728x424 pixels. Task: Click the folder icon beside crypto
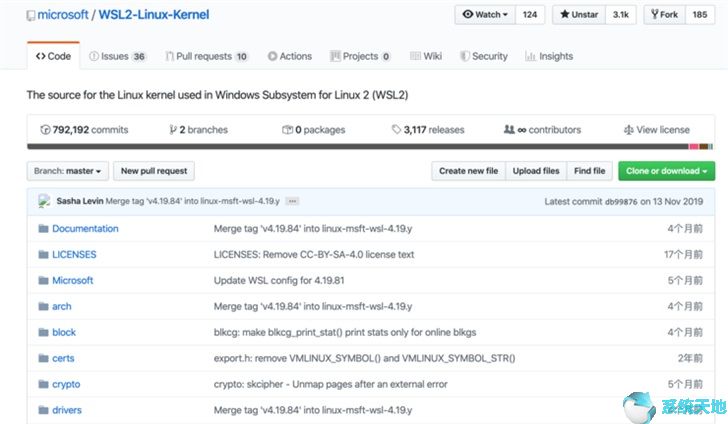44,385
